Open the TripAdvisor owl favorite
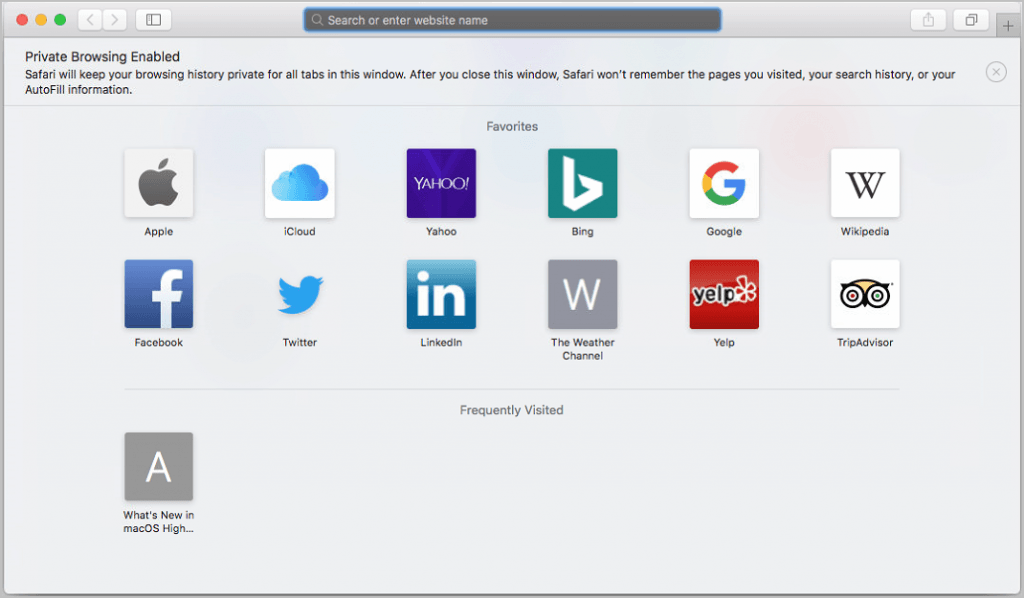The height and width of the screenshot is (598, 1024). pyautogui.click(x=865, y=294)
